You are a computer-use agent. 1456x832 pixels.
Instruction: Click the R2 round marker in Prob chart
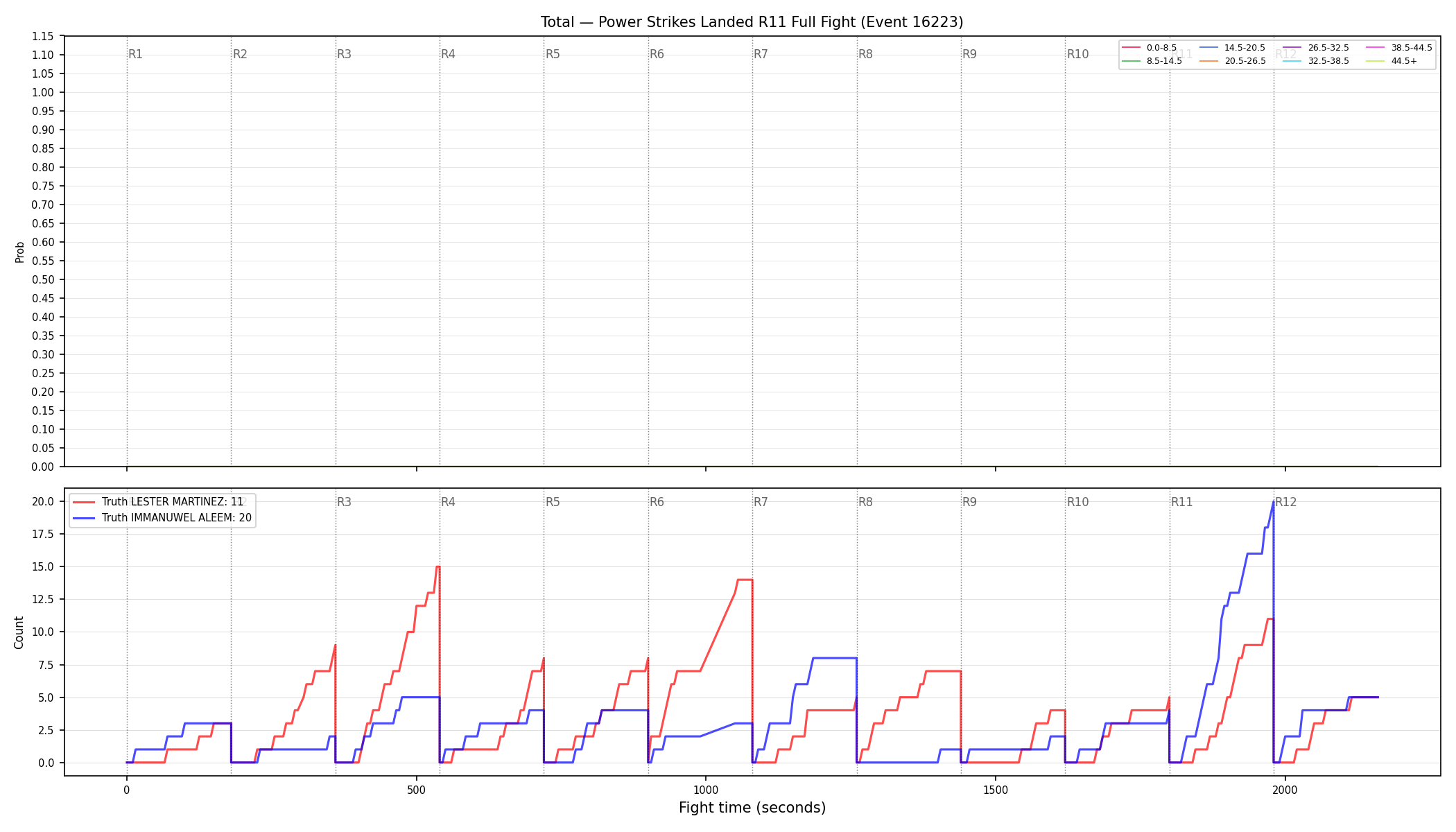point(240,54)
